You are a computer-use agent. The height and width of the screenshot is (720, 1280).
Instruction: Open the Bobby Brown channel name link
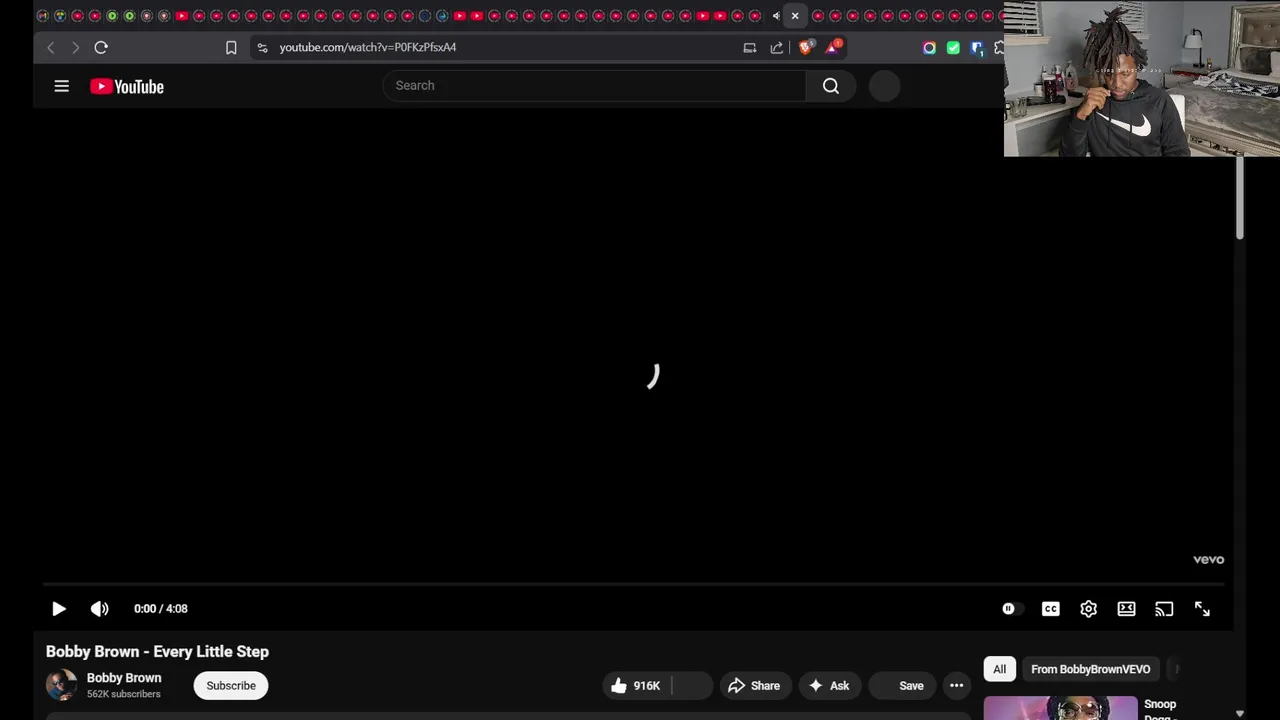(x=124, y=678)
